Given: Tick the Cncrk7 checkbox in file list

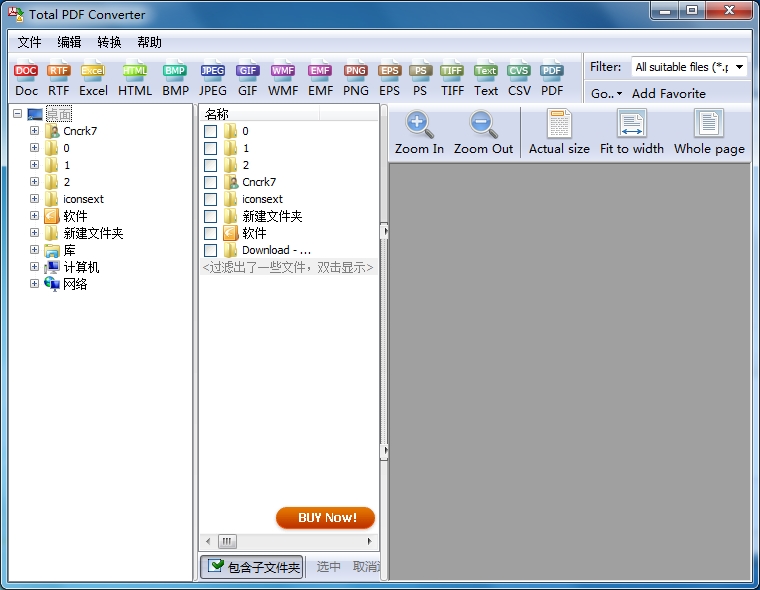Looking at the screenshot, I should [210, 182].
